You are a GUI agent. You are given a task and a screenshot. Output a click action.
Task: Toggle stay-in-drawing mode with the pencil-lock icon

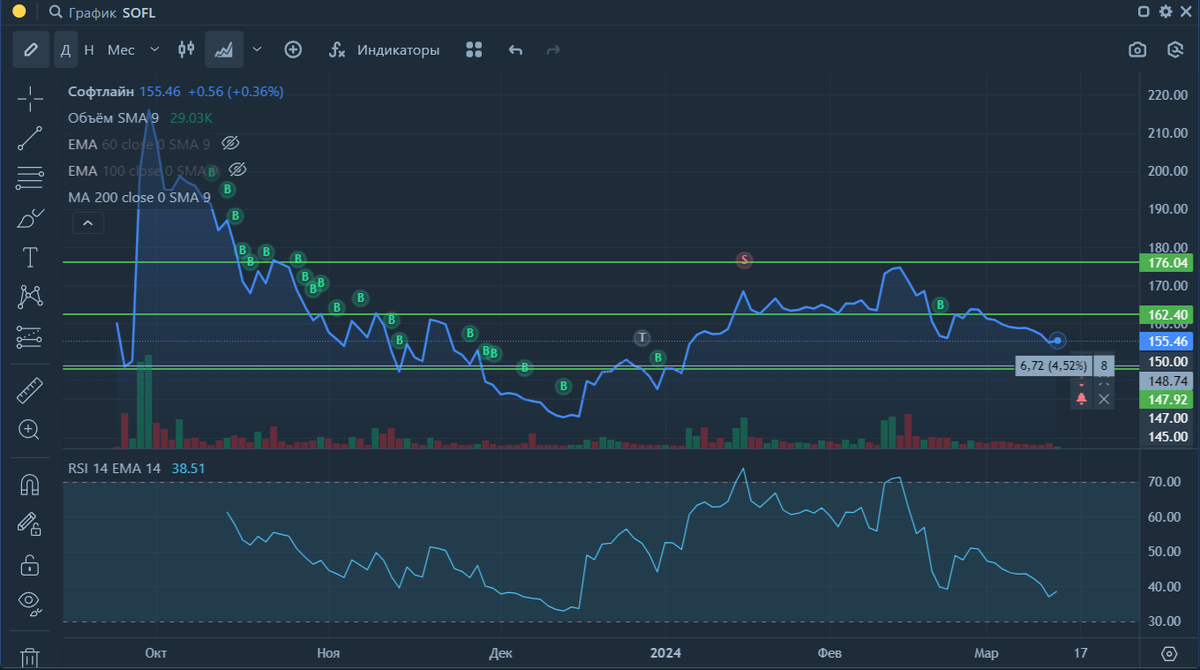tap(30, 524)
